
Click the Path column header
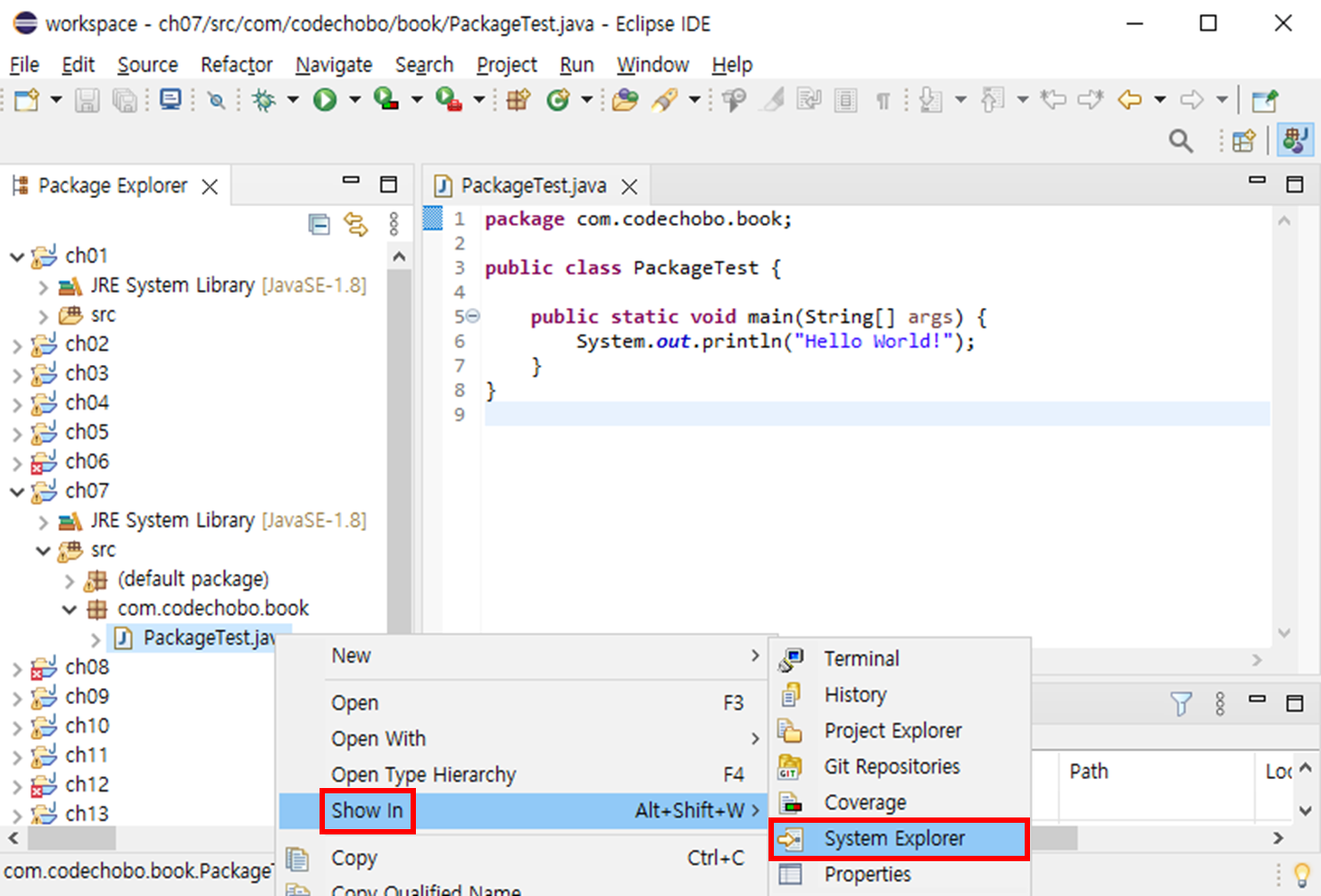(x=1089, y=771)
